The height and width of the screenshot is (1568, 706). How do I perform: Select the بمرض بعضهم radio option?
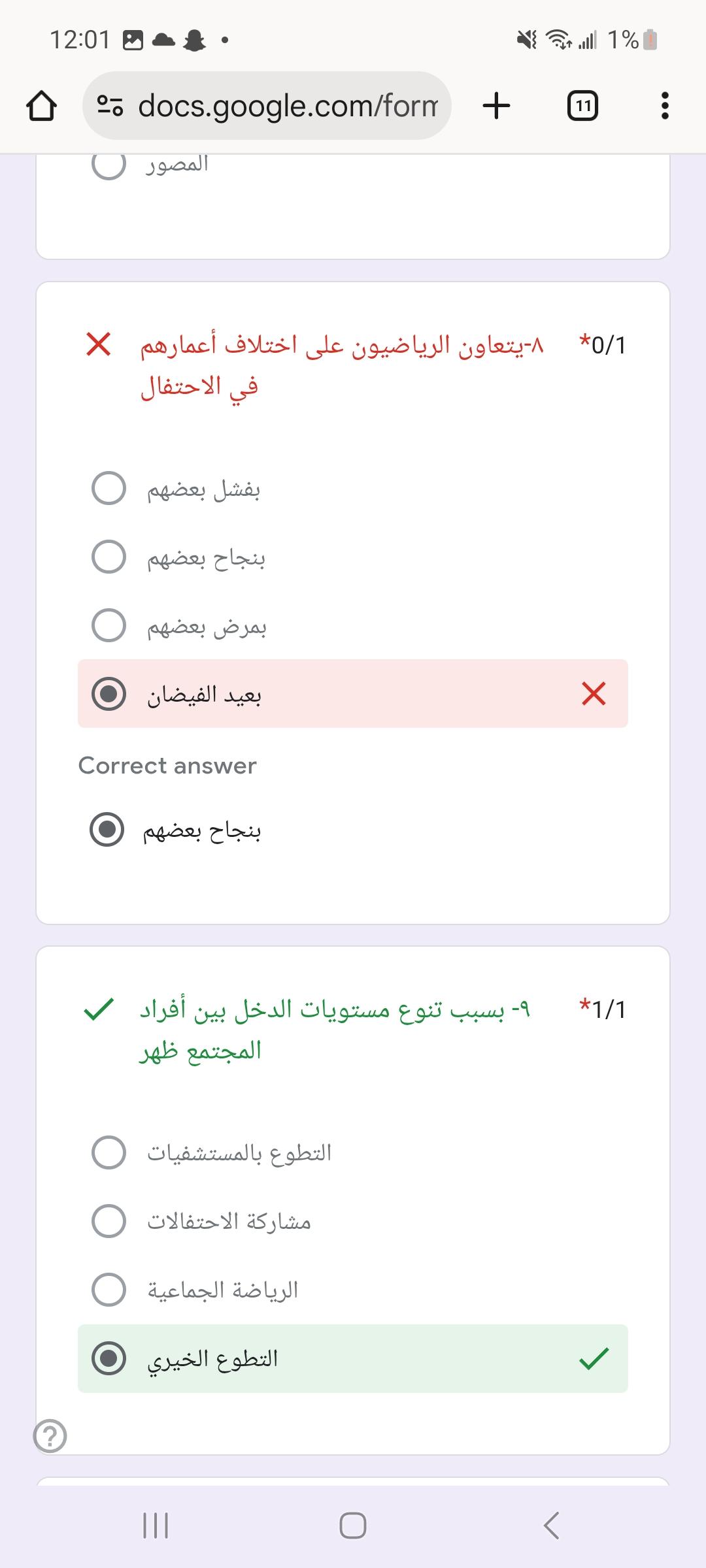click(109, 626)
